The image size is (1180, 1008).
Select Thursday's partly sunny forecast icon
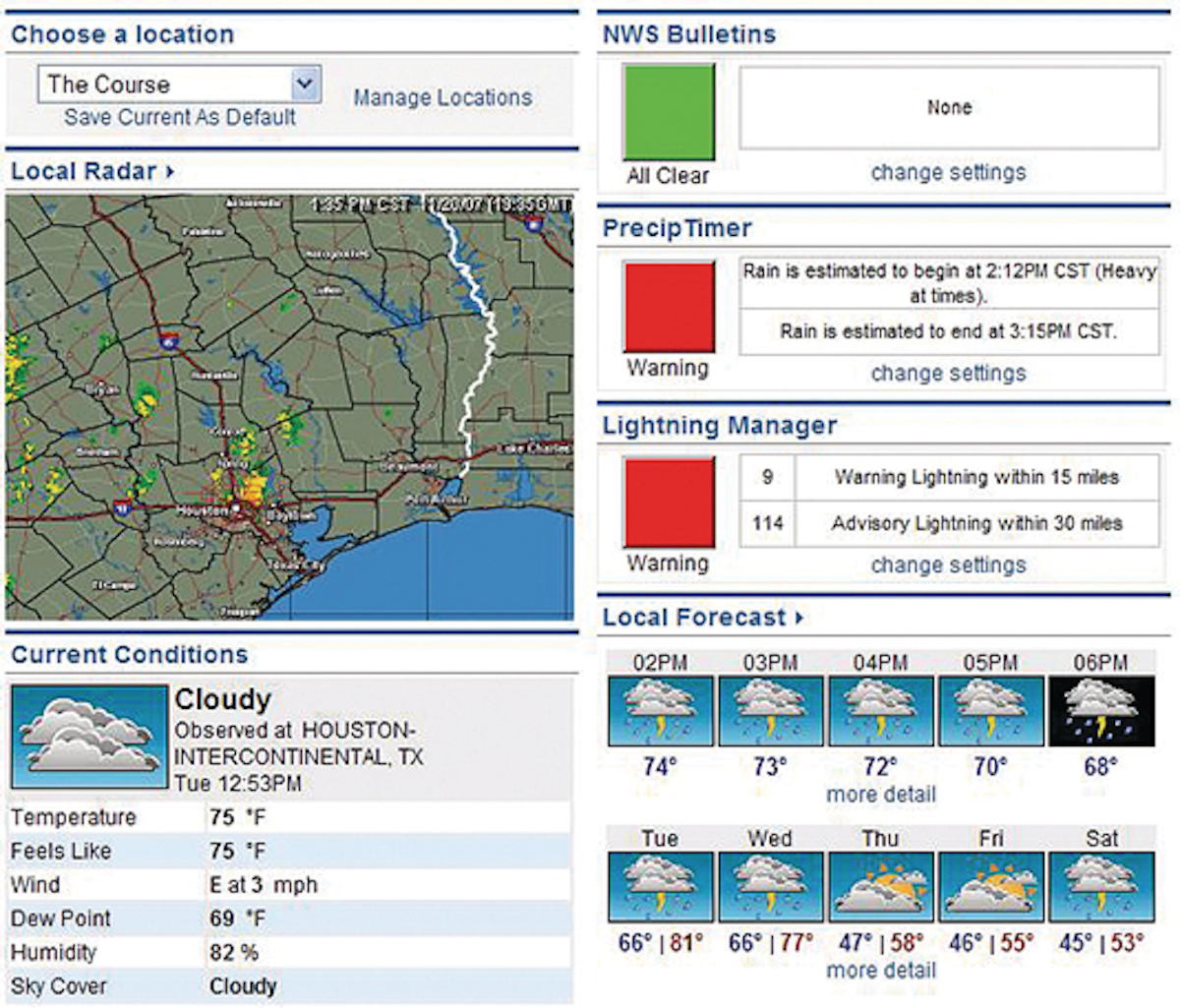coord(882,886)
